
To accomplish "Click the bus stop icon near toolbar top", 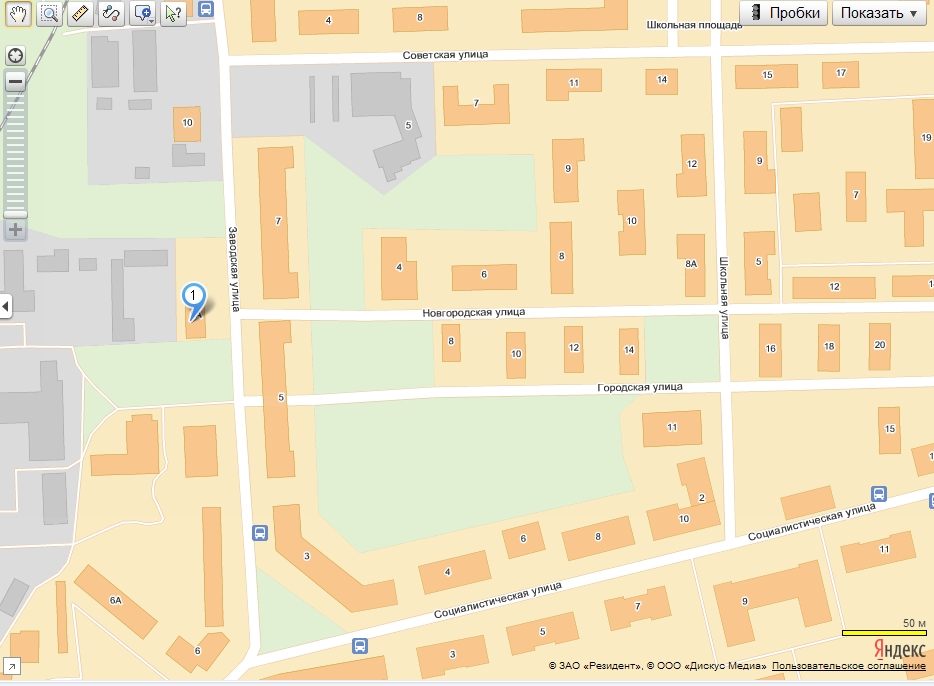I will pos(205,9).
